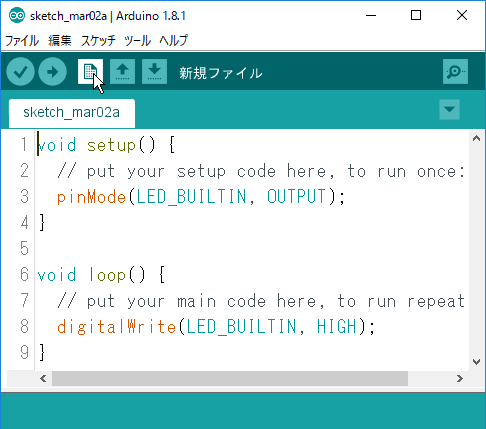
Task: Expand the tab options dropdown arrow
Action: 449,109
